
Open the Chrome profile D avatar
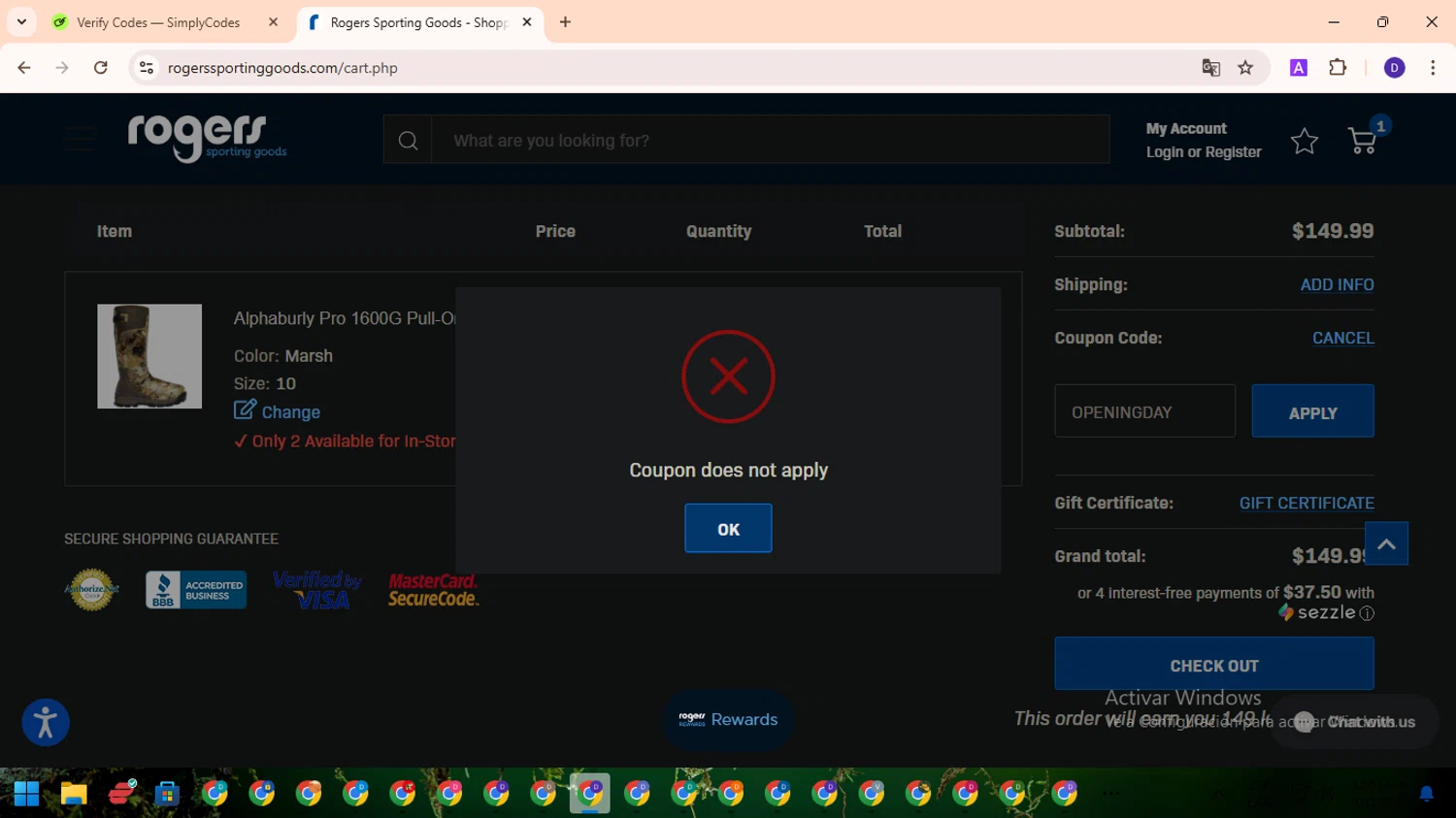[x=1394, y=68]
